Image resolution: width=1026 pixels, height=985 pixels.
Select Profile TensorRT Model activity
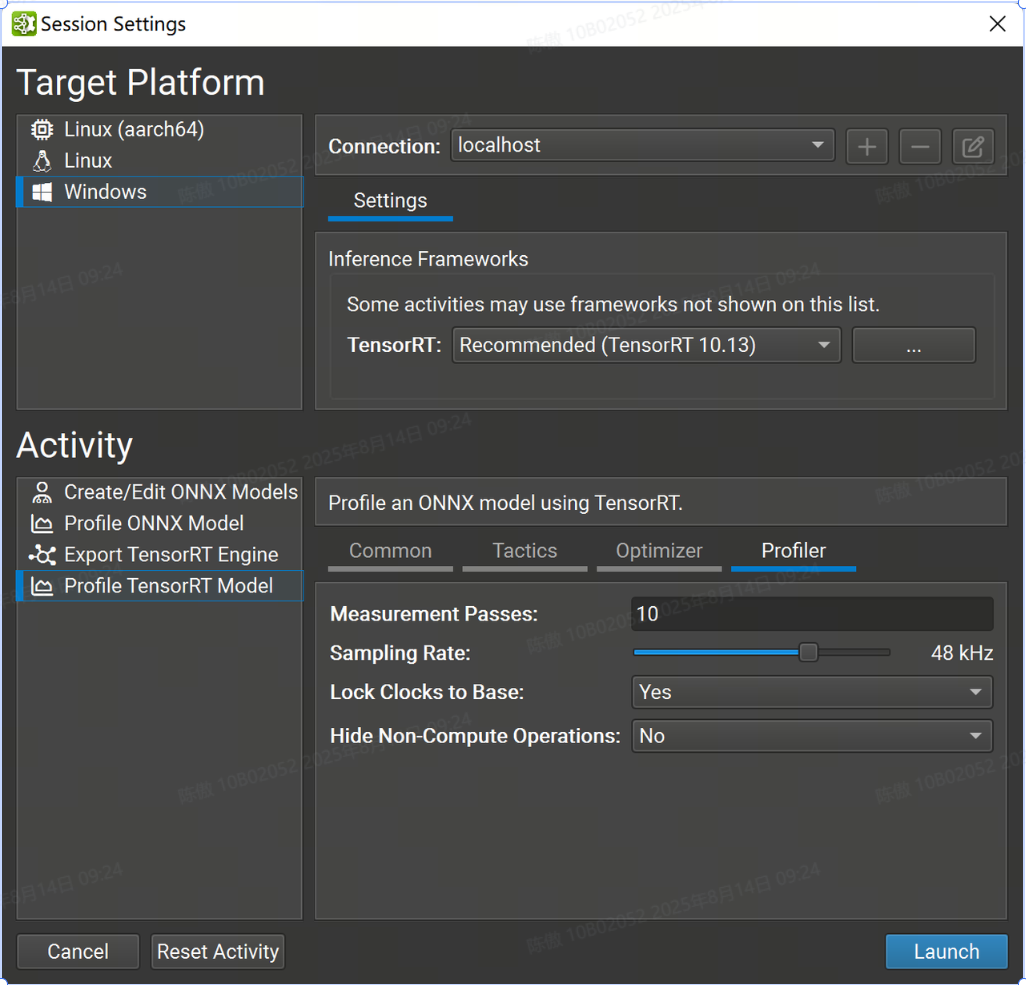(160, 586)
